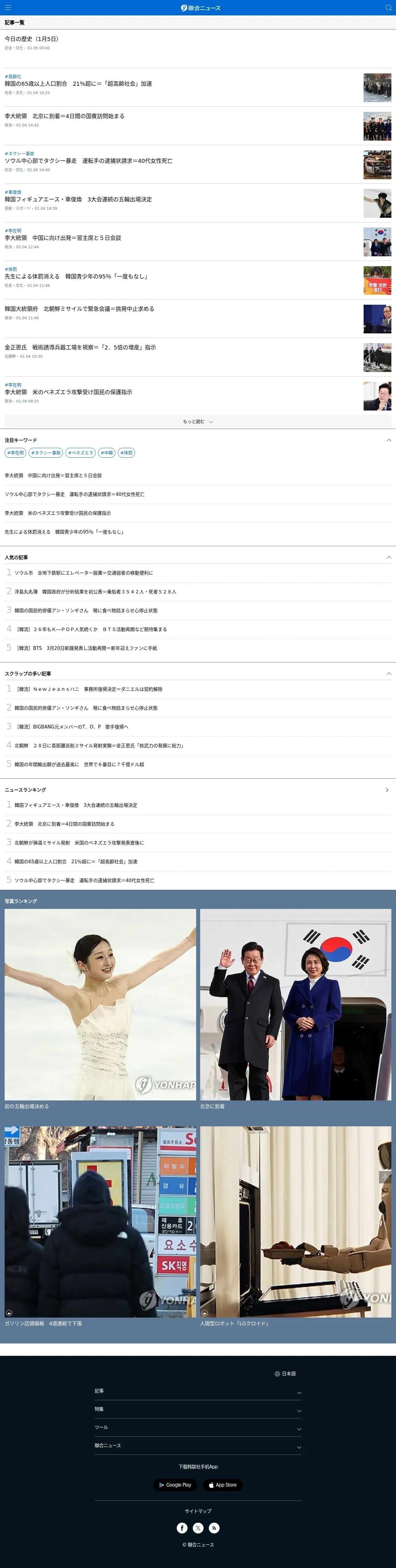The image size is (396, 1568).
Task: Collapse the 注目キーワード section
Action: [389, 440]
